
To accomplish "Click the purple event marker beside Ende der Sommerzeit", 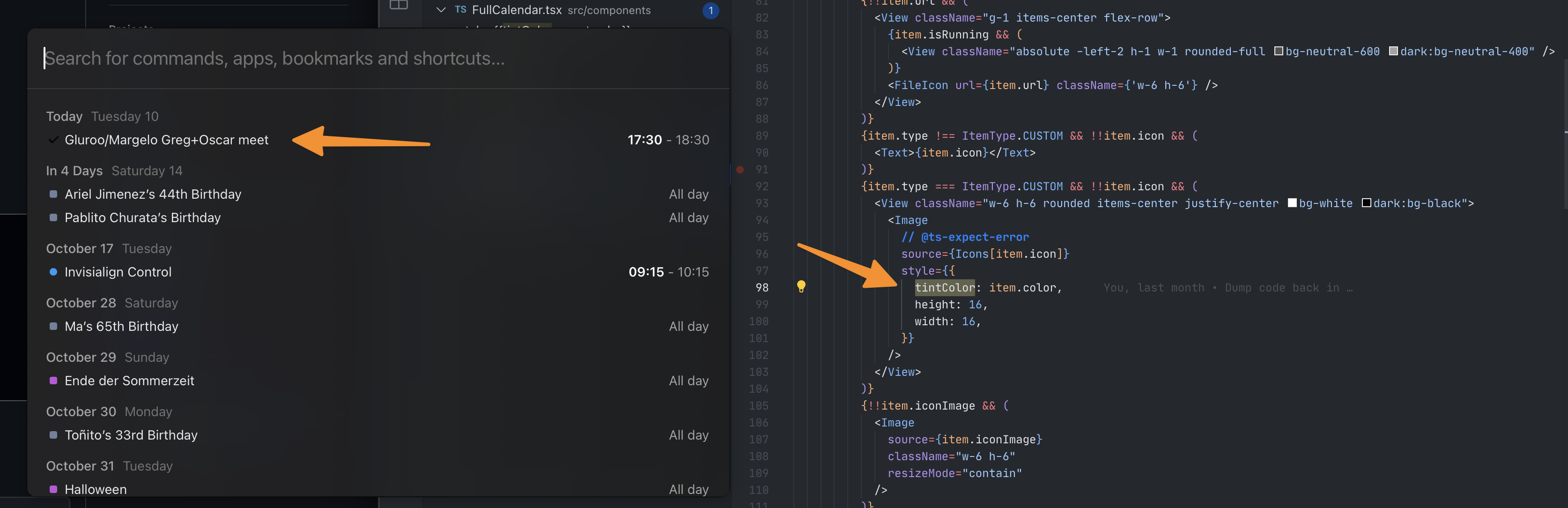I will click(52, 380).
